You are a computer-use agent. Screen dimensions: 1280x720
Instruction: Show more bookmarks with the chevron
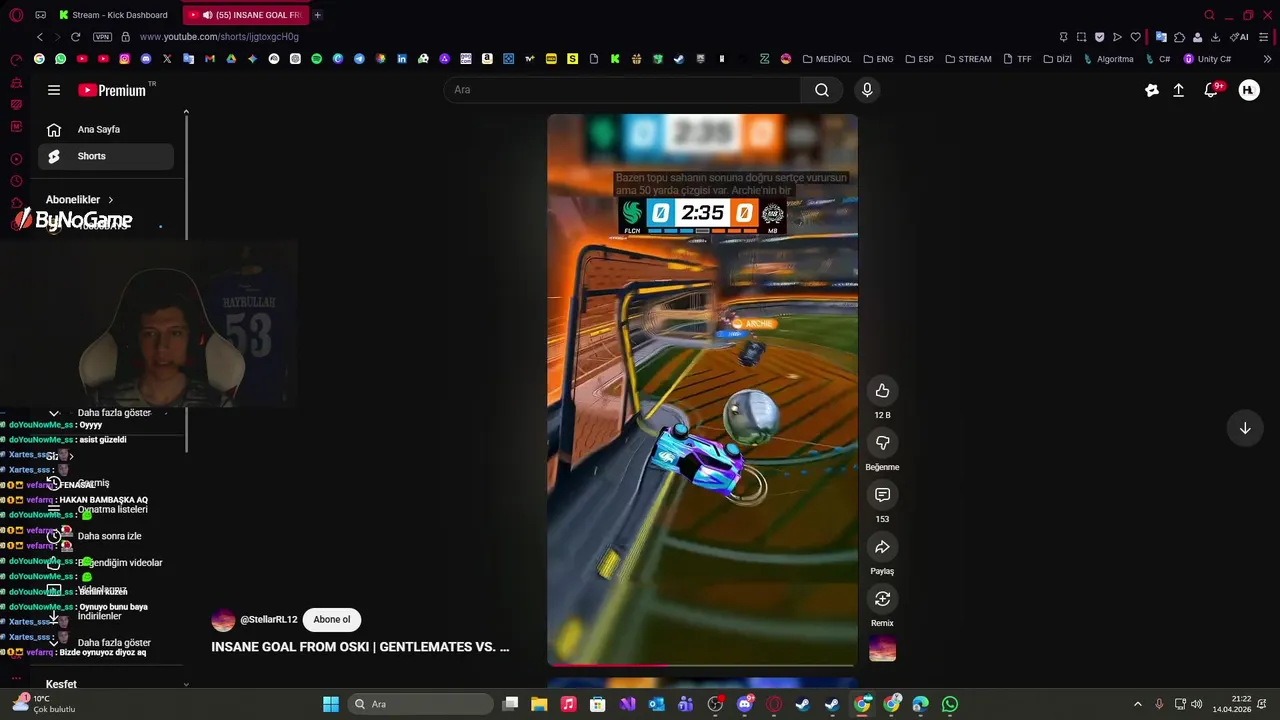[1268, 59]
